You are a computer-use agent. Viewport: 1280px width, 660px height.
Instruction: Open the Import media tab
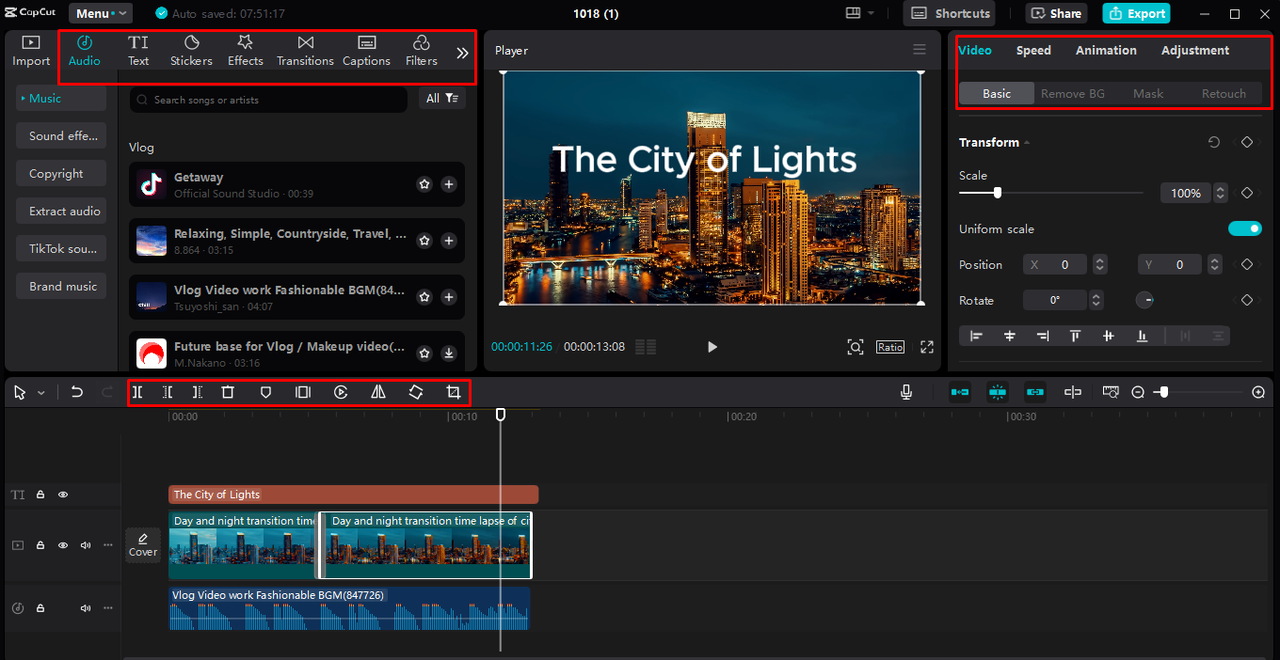(x=31, y=51)
